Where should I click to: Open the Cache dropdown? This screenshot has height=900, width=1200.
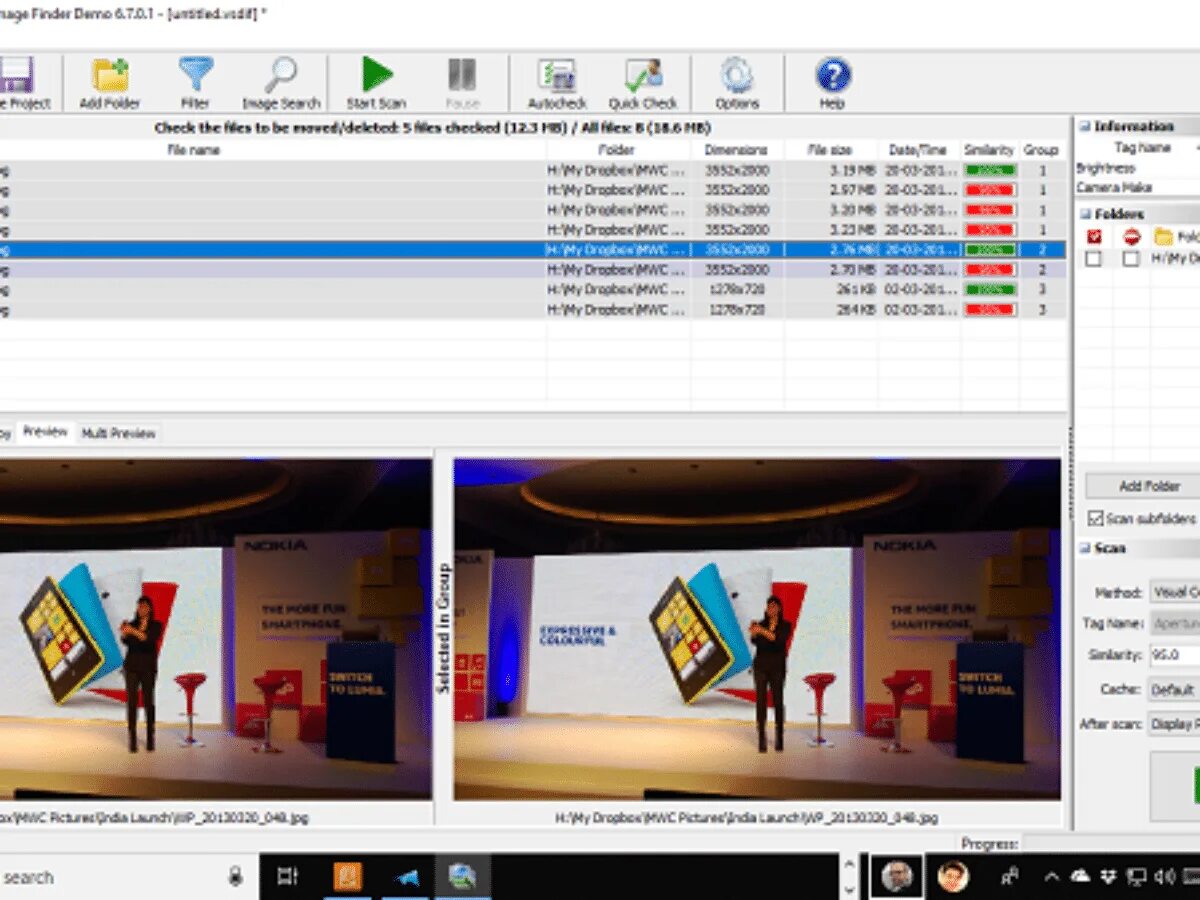pos(1175,690)
